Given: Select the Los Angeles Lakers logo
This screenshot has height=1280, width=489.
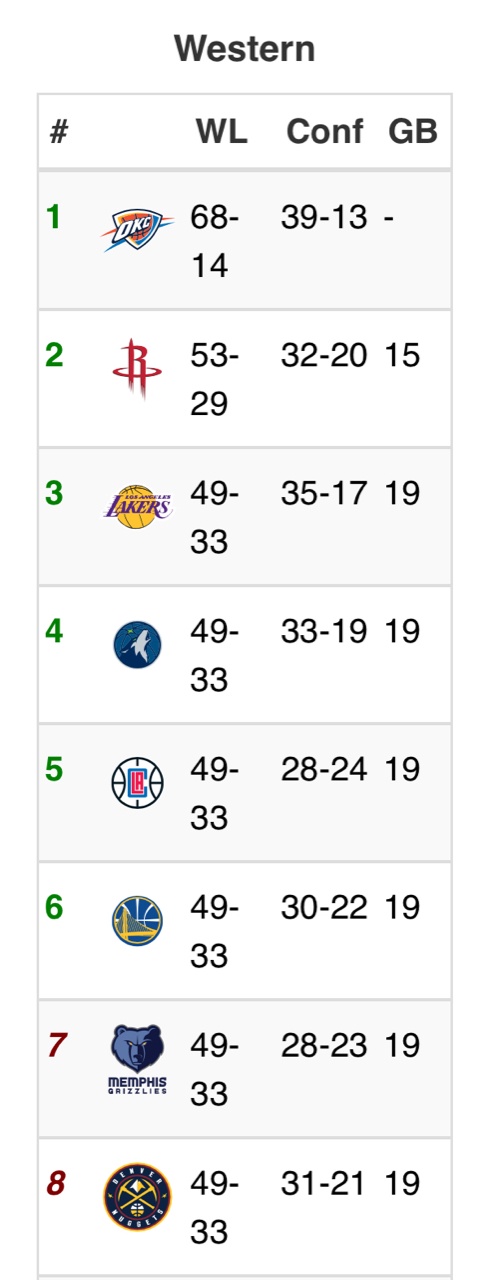Looking at the screenshot, I should coord(137,506).
